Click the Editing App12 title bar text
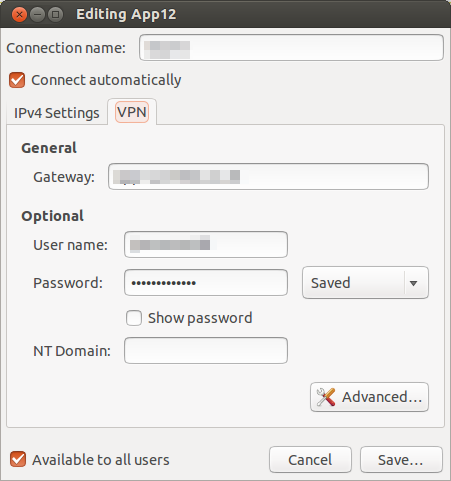This screenshot has width=451, height=481. [x=126, y=14]
